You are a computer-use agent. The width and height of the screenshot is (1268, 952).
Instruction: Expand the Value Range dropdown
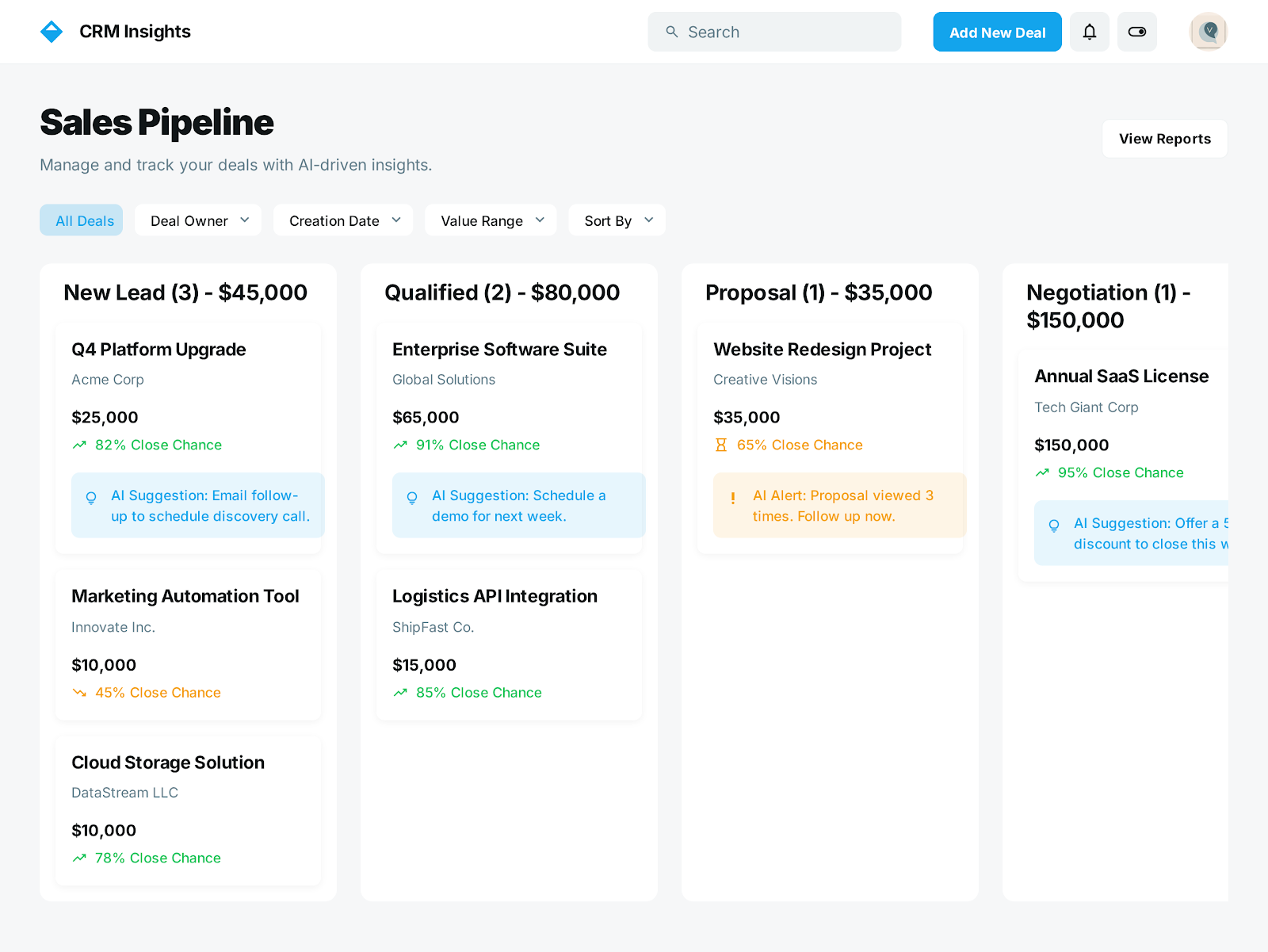coord(490,220)
